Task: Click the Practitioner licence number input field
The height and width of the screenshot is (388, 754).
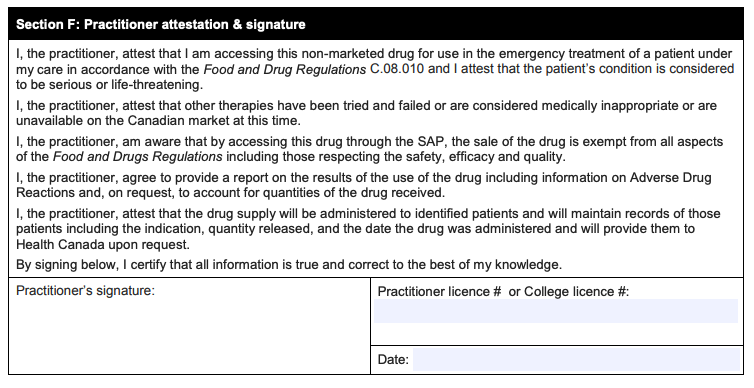Action: coord(556,311)
